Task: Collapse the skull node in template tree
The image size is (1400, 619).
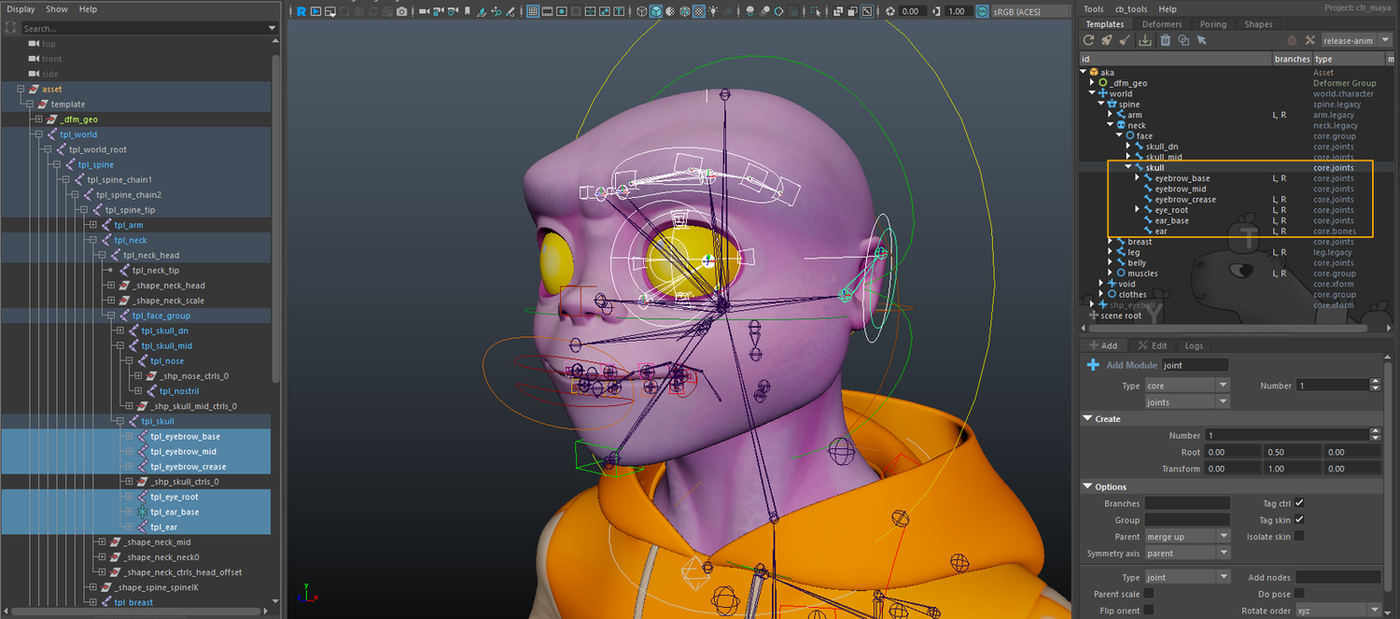Action: coord(1129,168)
